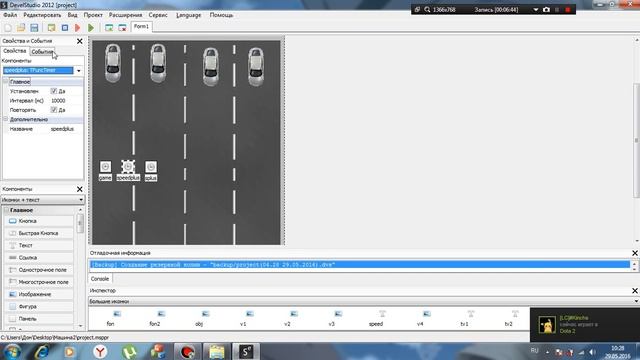Open Yandex browser from taskbar
The image size is (640, 360).
100,351
